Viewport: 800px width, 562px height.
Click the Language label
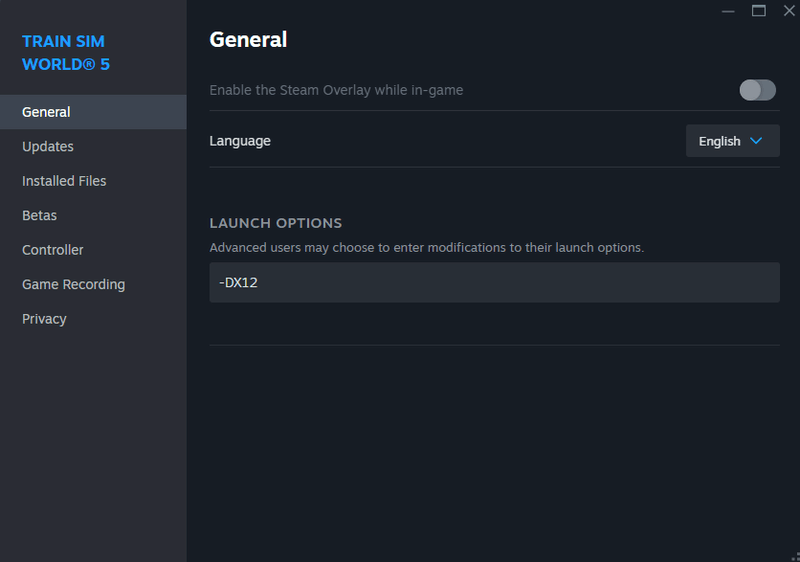click(x=240, y=141)
